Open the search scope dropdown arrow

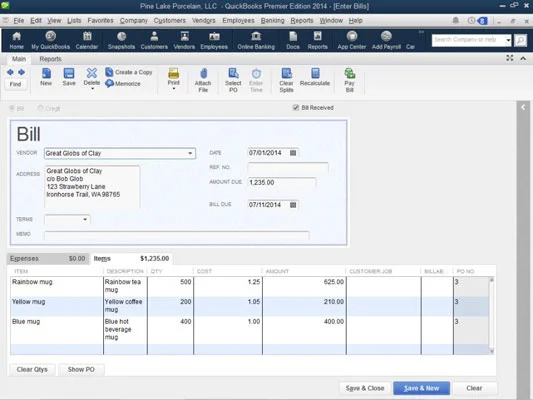pyautogui.click(x=508, y=40)
